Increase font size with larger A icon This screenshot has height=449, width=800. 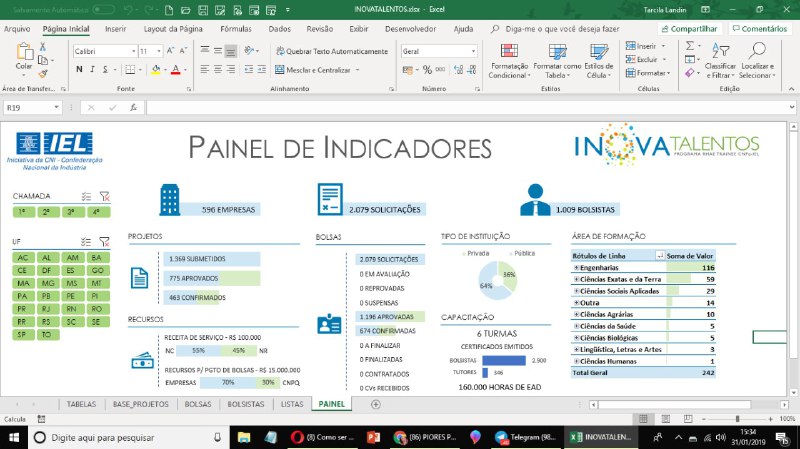[170, 51]
